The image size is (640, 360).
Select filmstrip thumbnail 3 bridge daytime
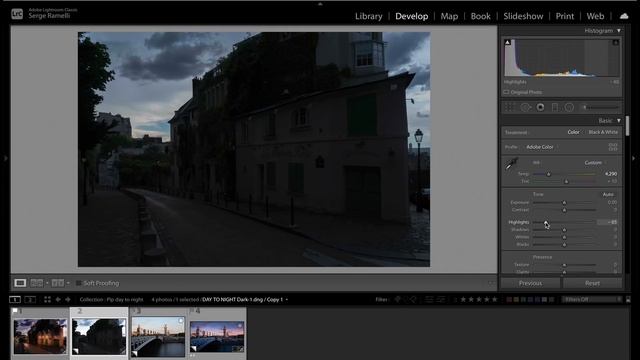[158, 336]
